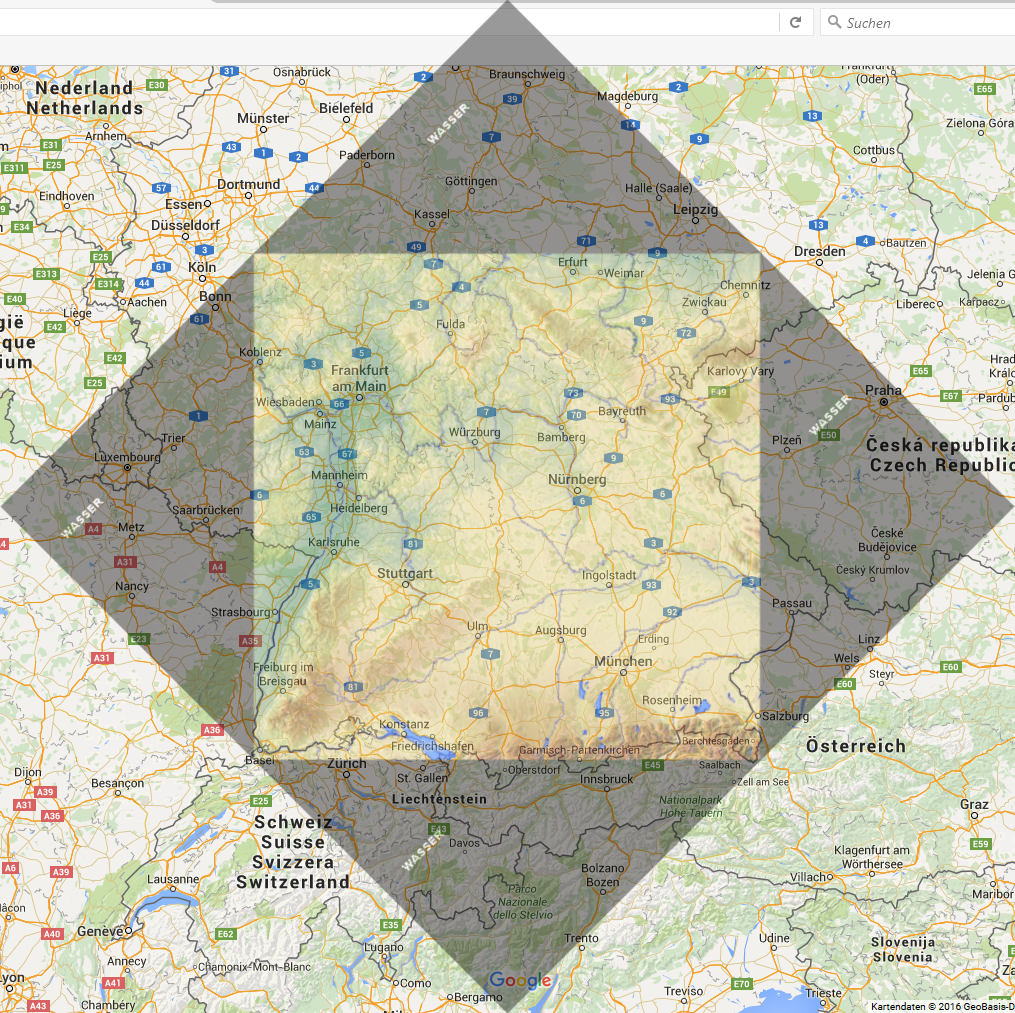Click the Luxembourg city marker

(x=127, y=467)
